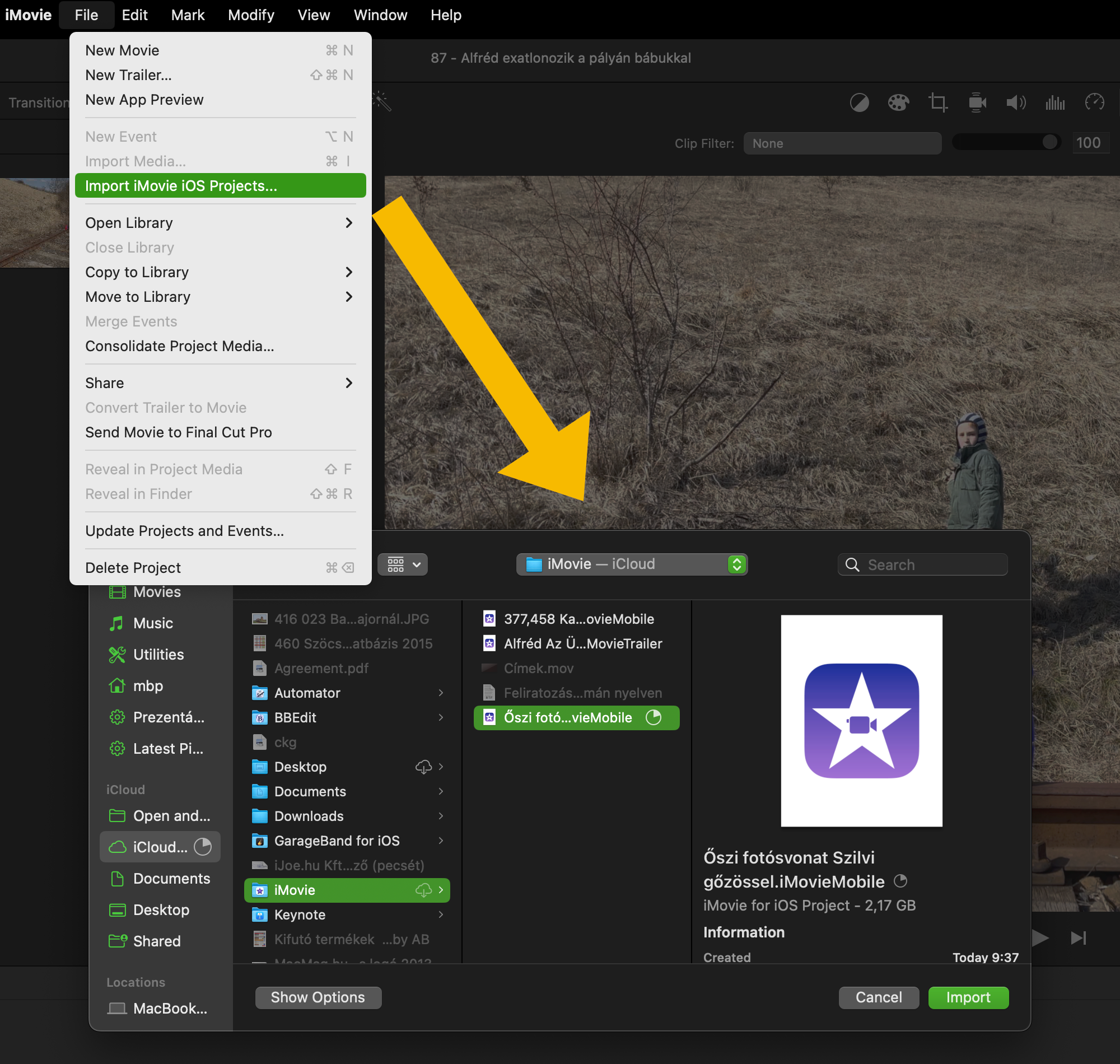1120x1064 pixels.
Task: Select iCloud... drive in sidebar
Action: (x=161, y=847)
